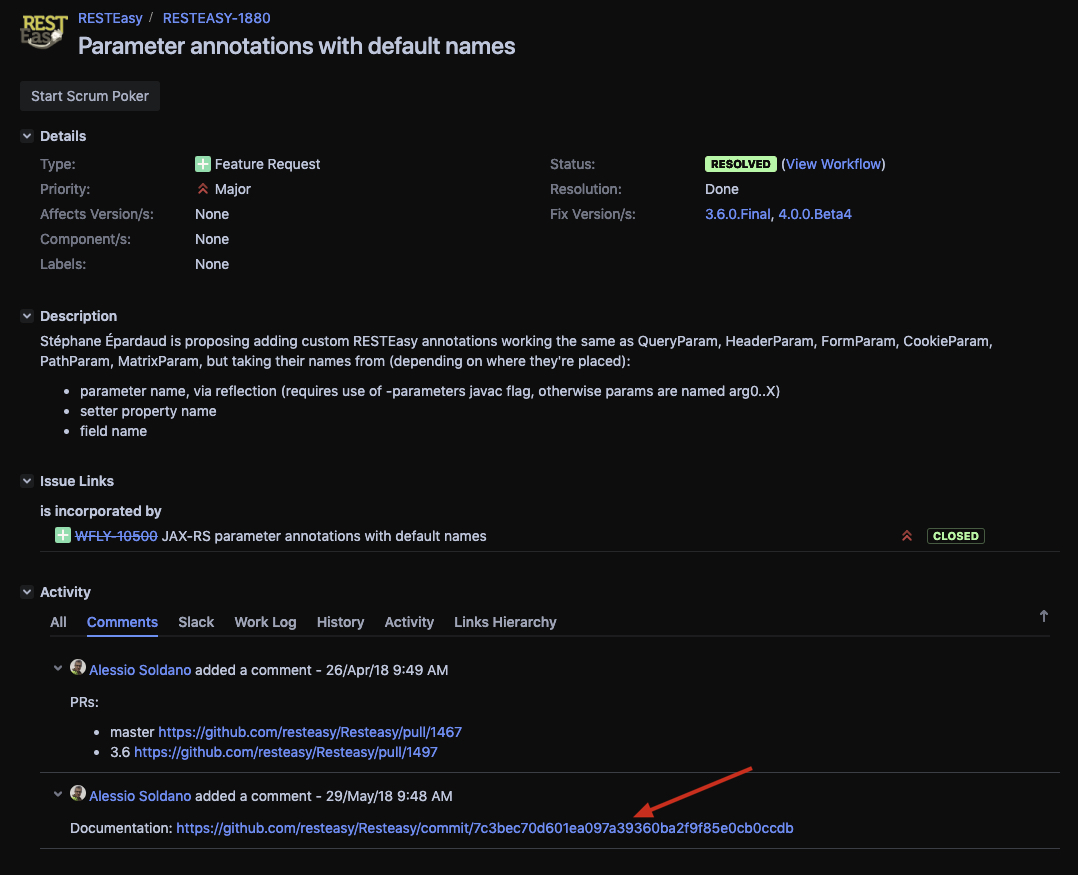Collapse the 26/Apr/18 comment

[58, 668]
